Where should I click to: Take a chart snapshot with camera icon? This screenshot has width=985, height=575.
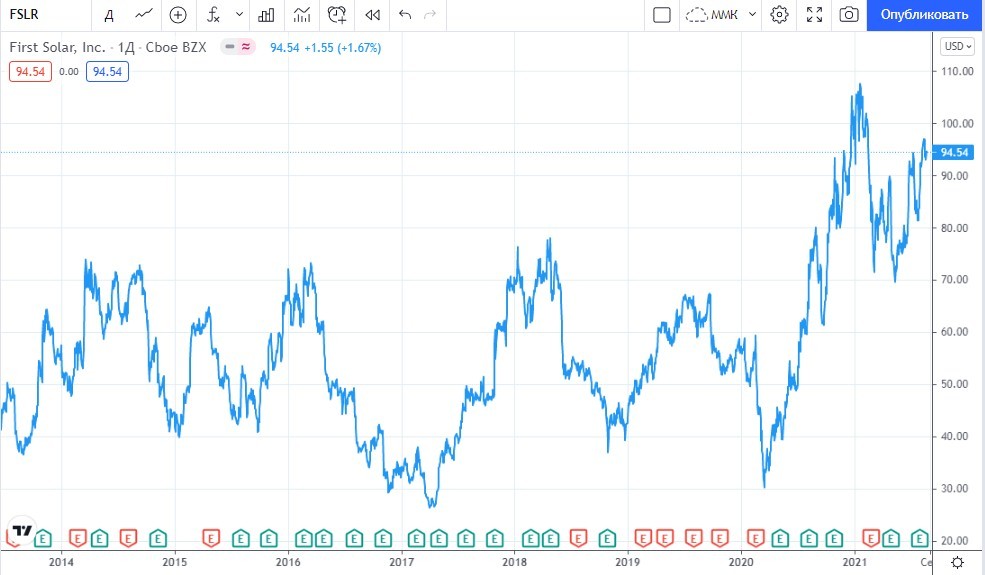(x=849, y=15)
